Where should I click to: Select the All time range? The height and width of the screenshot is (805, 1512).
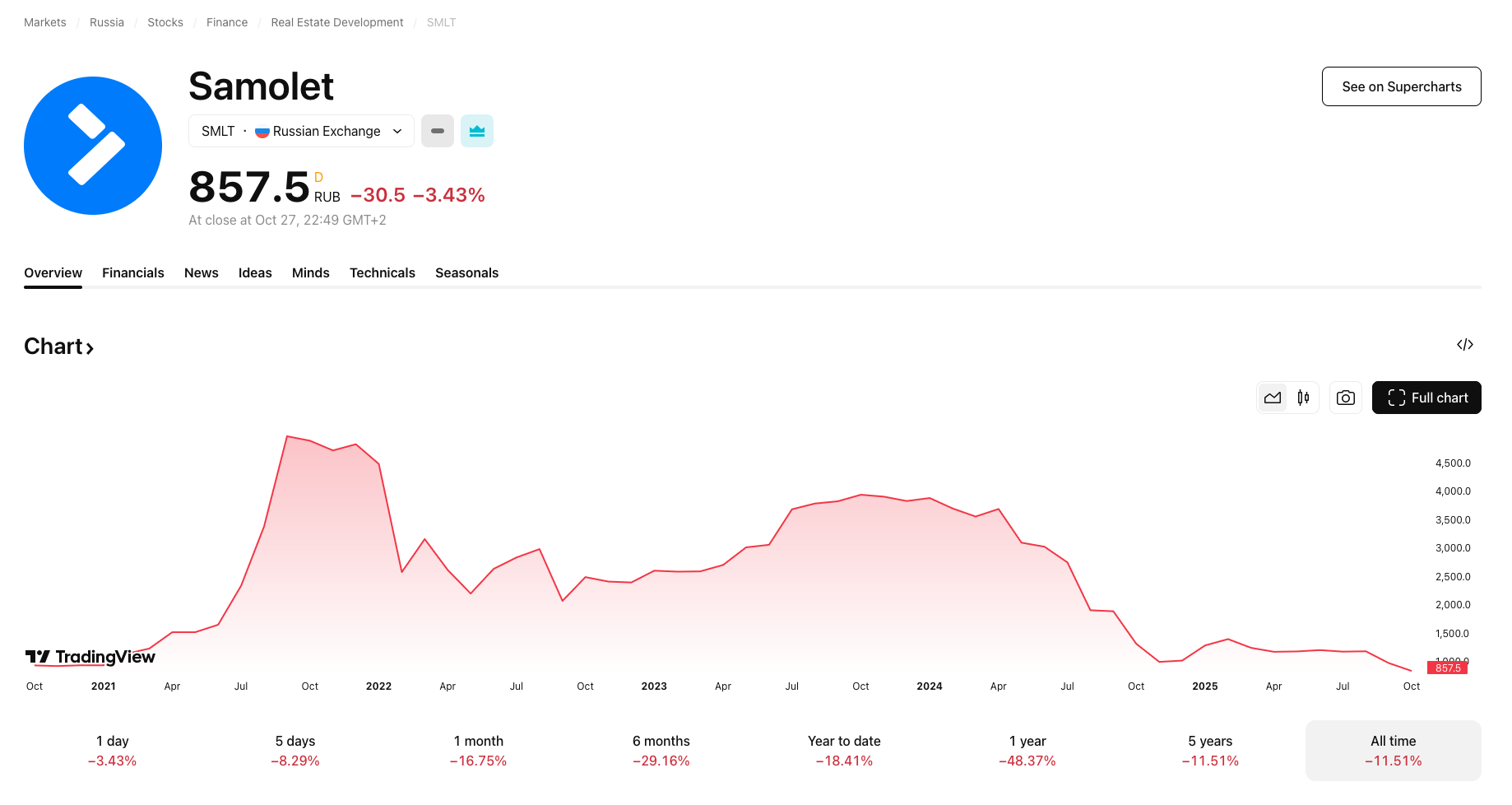coord(1394,751)
